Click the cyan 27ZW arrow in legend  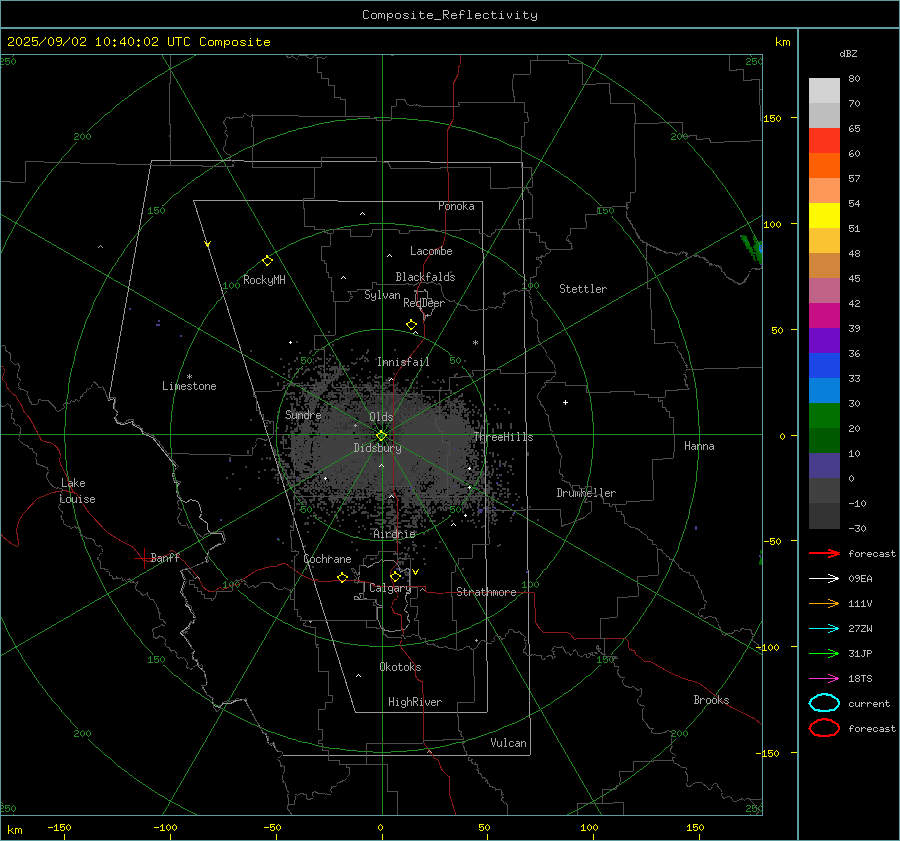825,629
